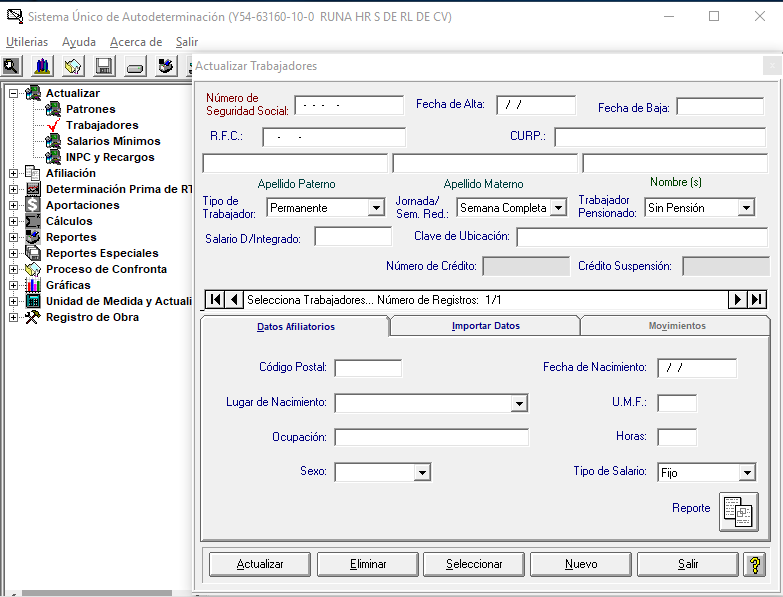
Task: Click the Ocupación input field
Action: (431, 437)
